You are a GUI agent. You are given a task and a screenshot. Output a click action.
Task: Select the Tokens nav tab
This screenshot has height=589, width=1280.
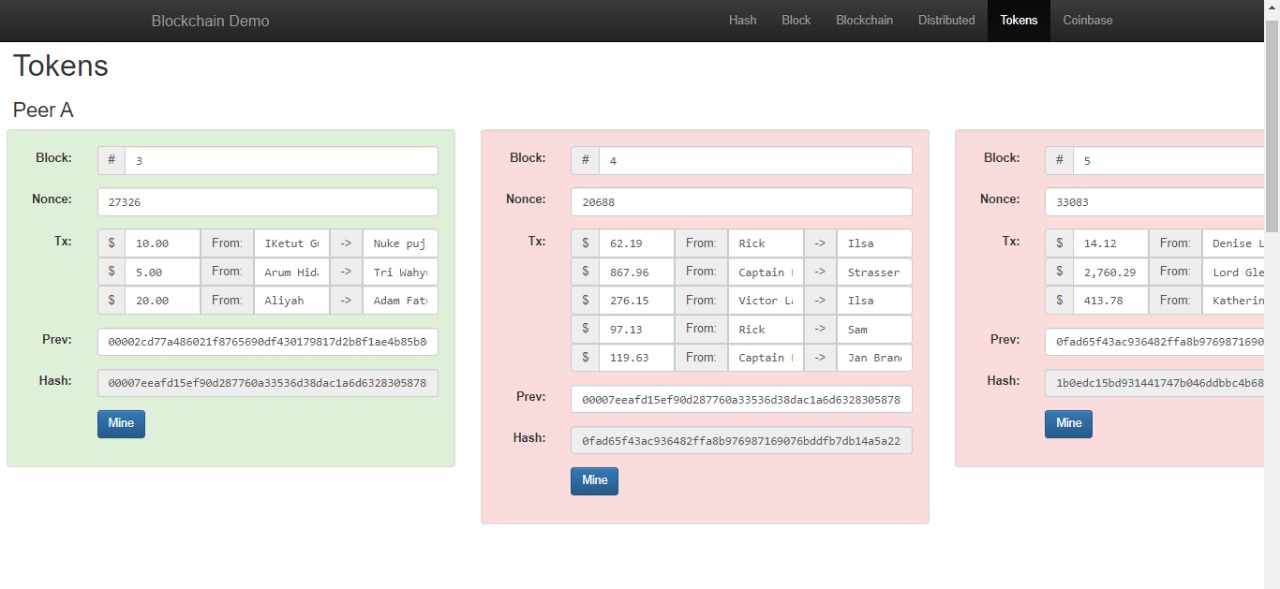(1018, 20)
